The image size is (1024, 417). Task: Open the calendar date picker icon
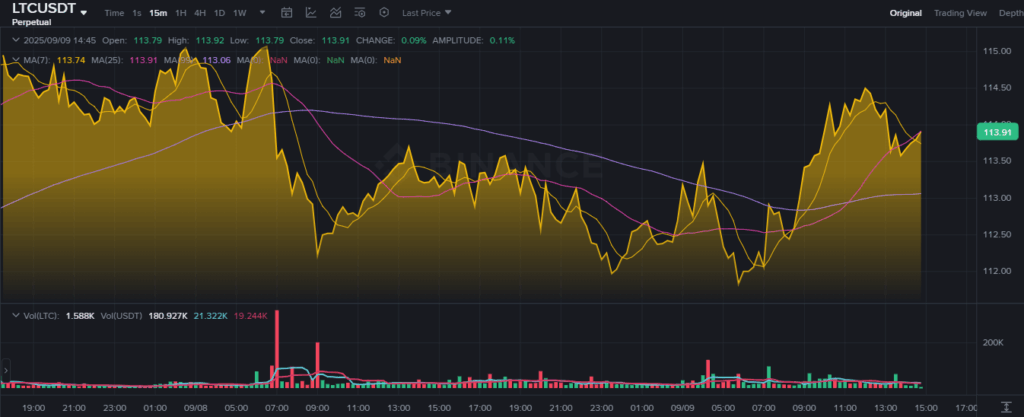(287, 13)
